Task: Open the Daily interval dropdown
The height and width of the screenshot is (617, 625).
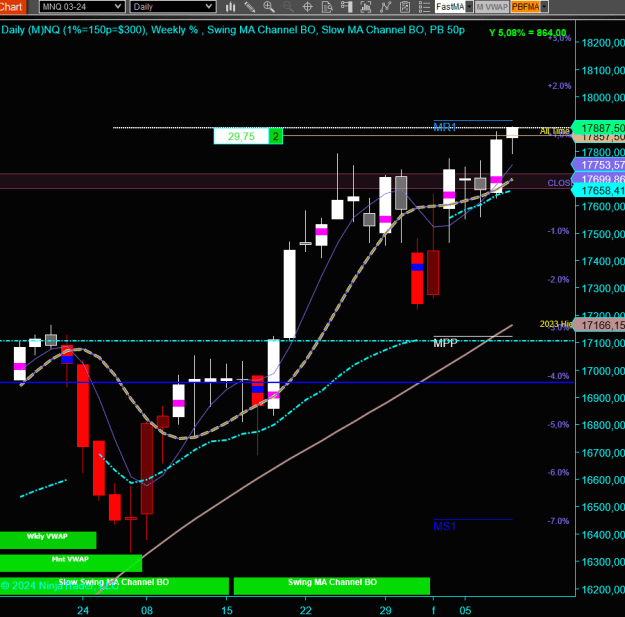Action: pos(173,7)
